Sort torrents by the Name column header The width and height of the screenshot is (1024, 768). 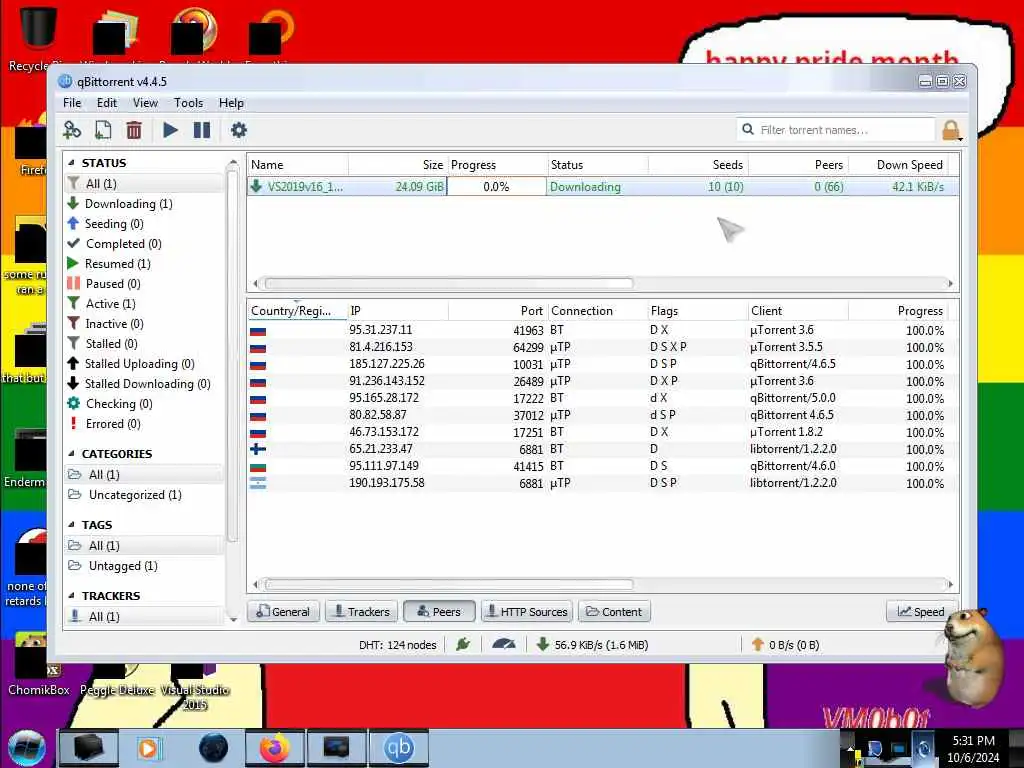pos(298,165)
